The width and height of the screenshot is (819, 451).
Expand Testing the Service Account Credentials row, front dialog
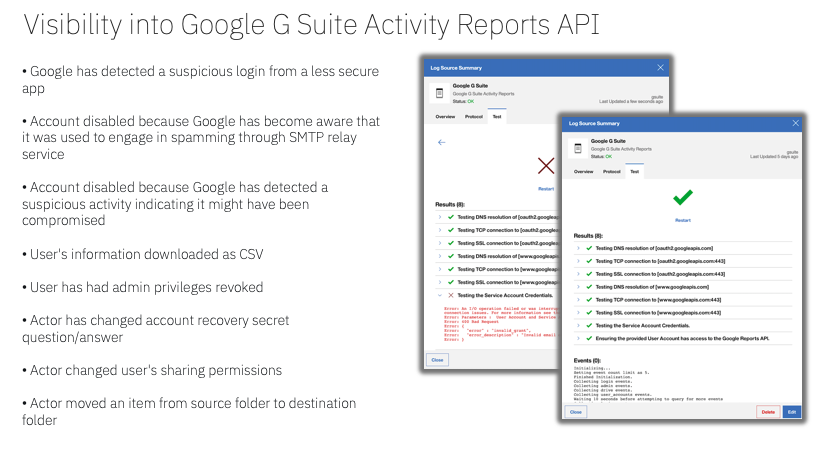[x=578, y=326]
